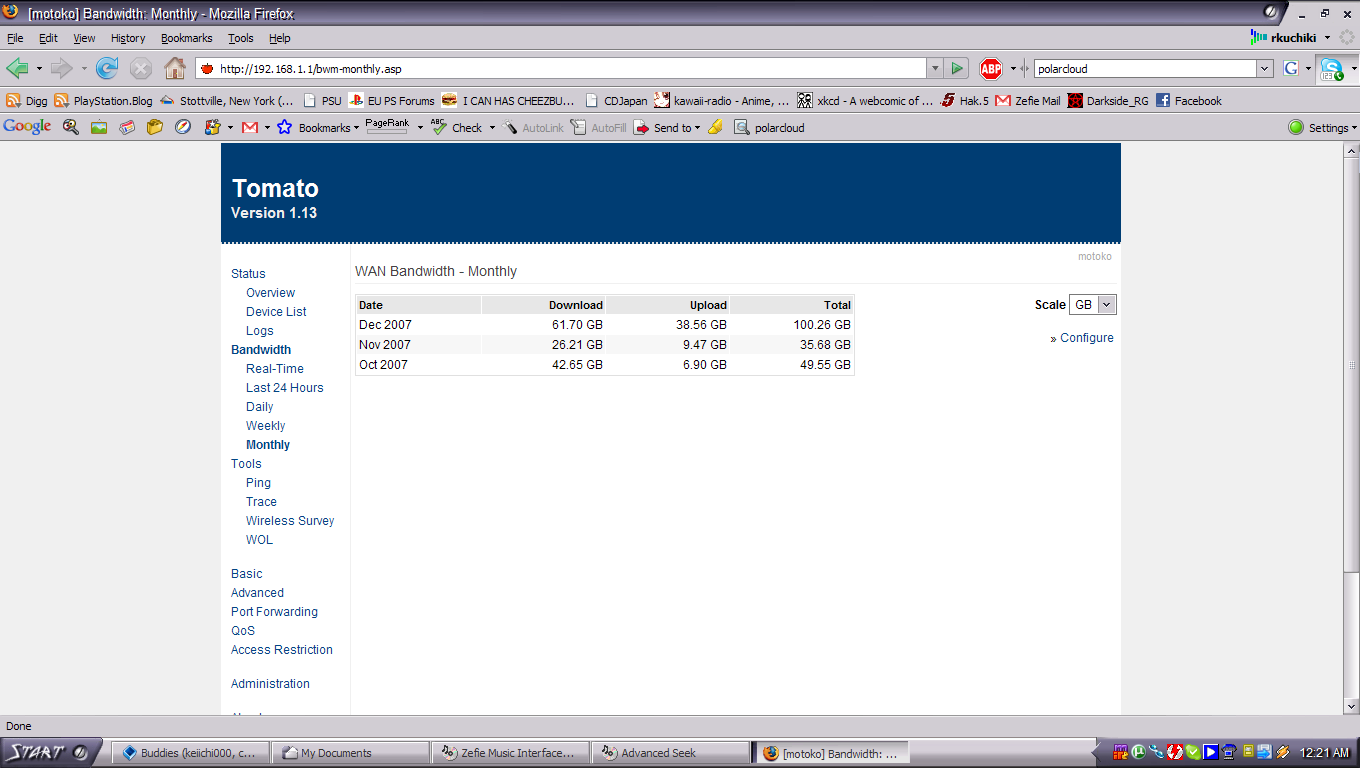Viewport: 1360px width, 768px height.
Task: Click the polarcloud search input field
Action: [x=1144, y=69]
